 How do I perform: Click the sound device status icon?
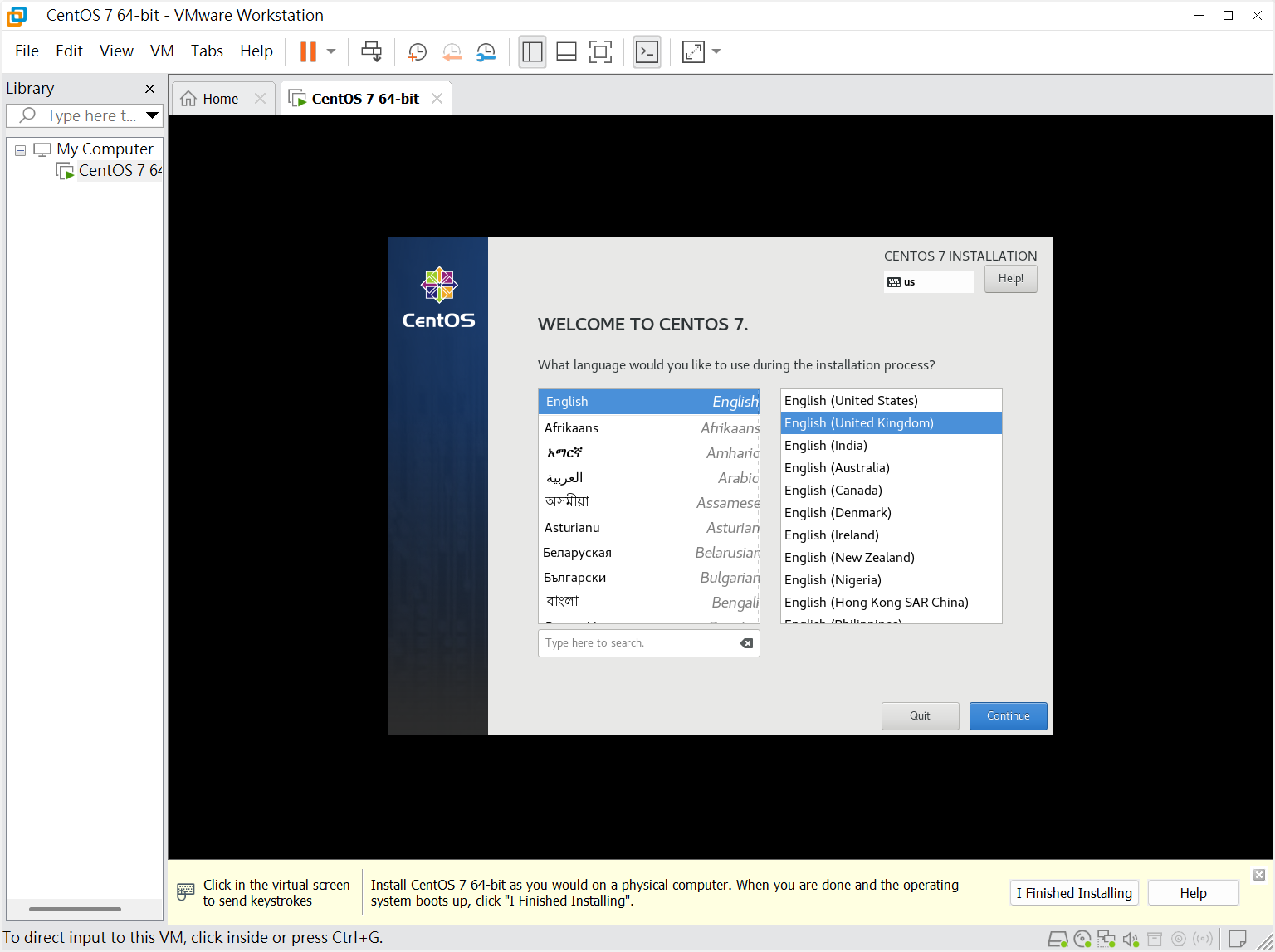(1131, 939)
